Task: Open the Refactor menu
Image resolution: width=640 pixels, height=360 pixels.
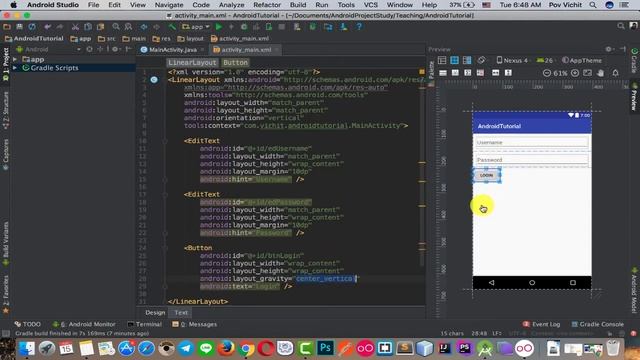Action: (x=267, y=5)
